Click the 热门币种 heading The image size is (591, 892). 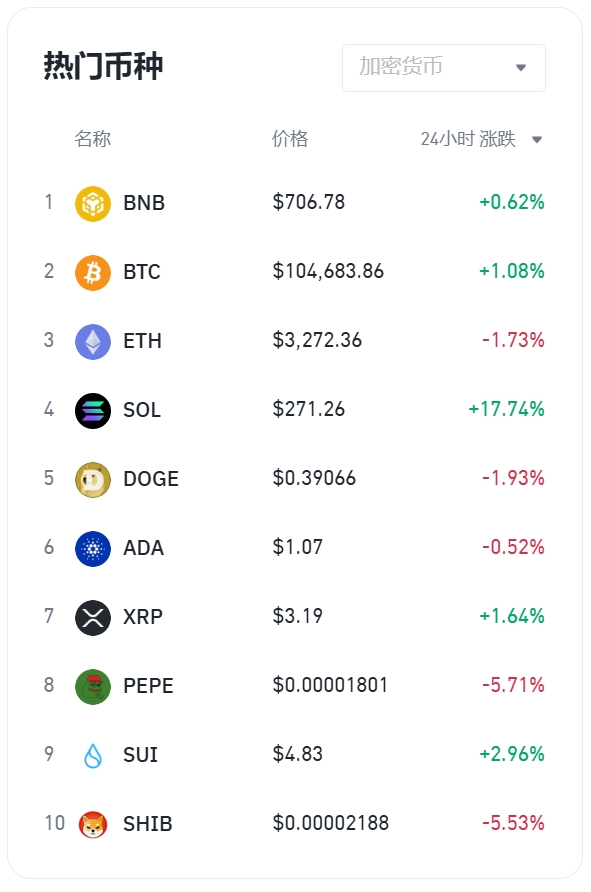coord(104,66)
